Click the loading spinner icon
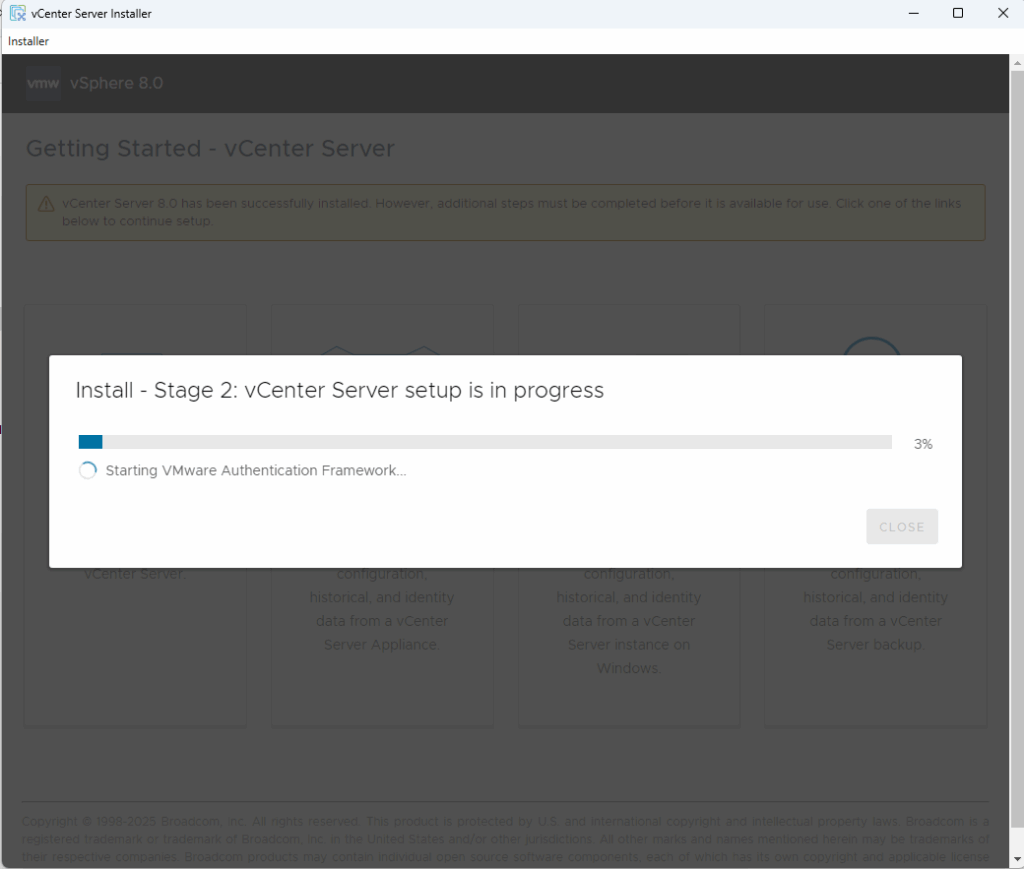Image resolution: width=1024 pixels, height=869 pixels. pyautogui.click(x=88, y=470)
